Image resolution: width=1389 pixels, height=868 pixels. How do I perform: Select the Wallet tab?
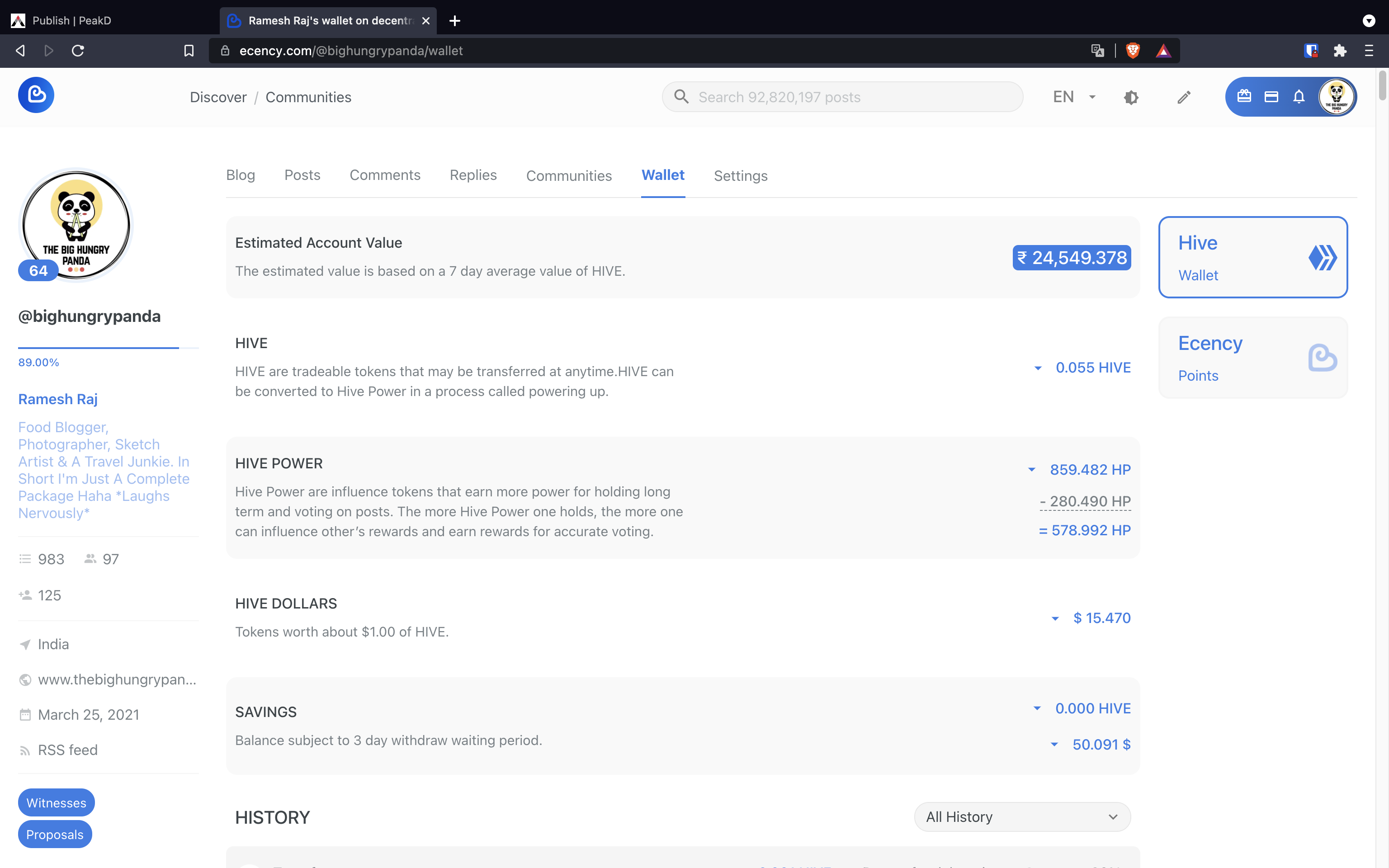tap(663, 175)
